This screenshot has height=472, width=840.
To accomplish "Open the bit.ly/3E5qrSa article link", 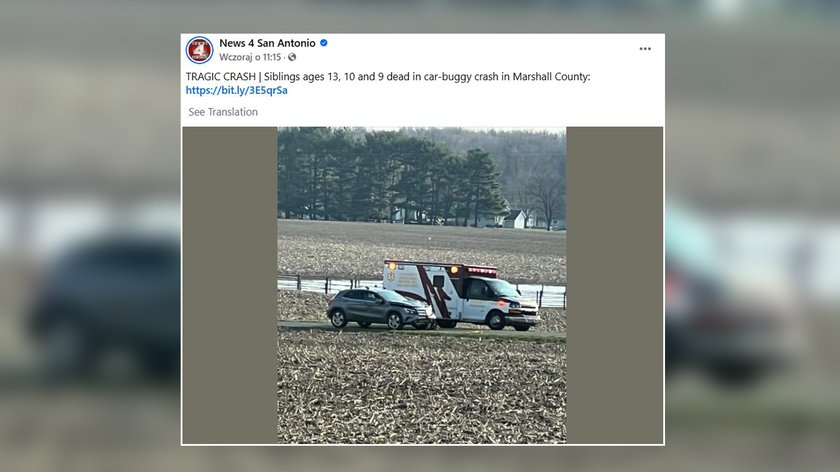I will pos(237,91).
